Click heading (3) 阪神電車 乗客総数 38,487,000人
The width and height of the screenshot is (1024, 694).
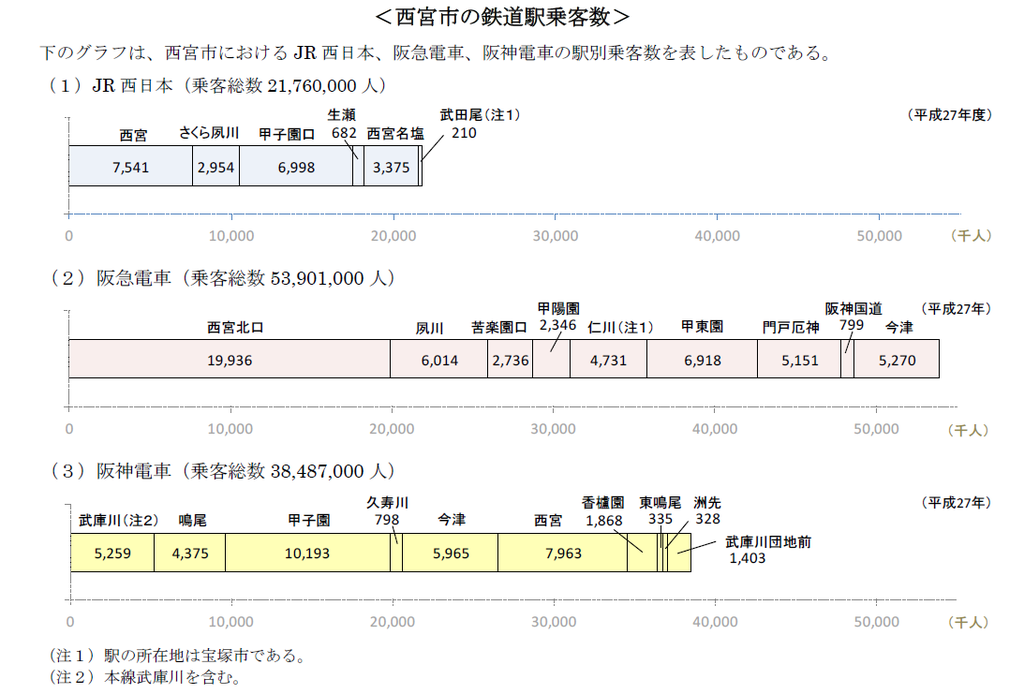pos(223,471)
